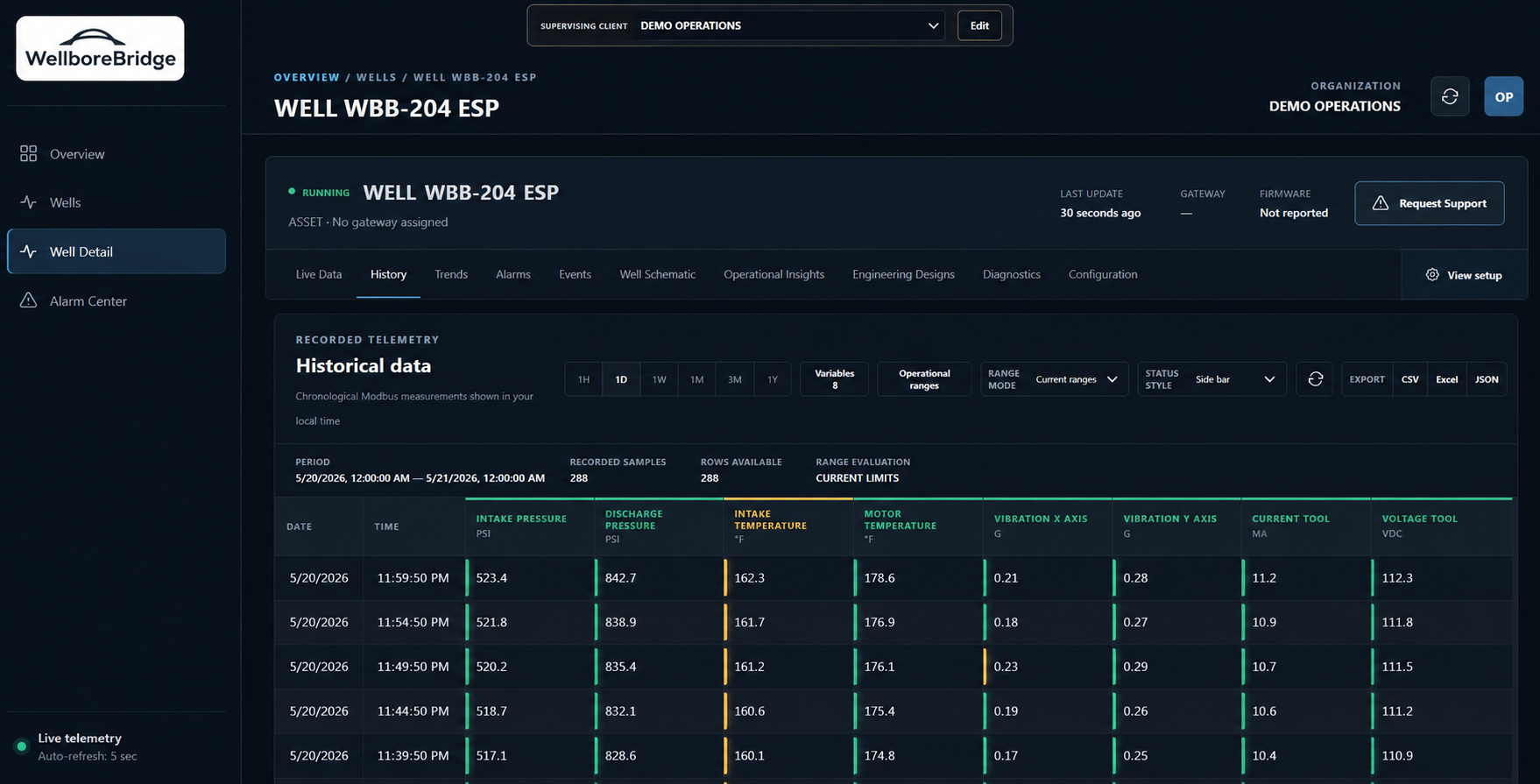Click voltage tool value 110.9
The height and width of the screenshot is (784, 1540).
[1397, 755]
